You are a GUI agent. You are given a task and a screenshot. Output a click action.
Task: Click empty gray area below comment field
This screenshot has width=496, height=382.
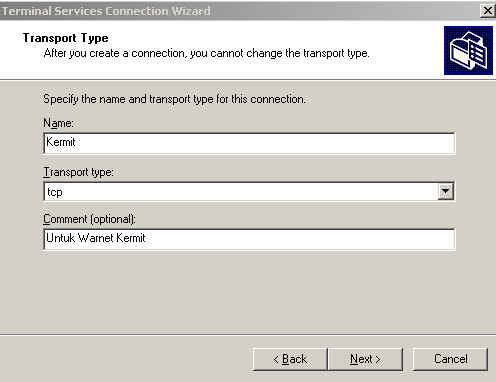(x=248, y=290)
